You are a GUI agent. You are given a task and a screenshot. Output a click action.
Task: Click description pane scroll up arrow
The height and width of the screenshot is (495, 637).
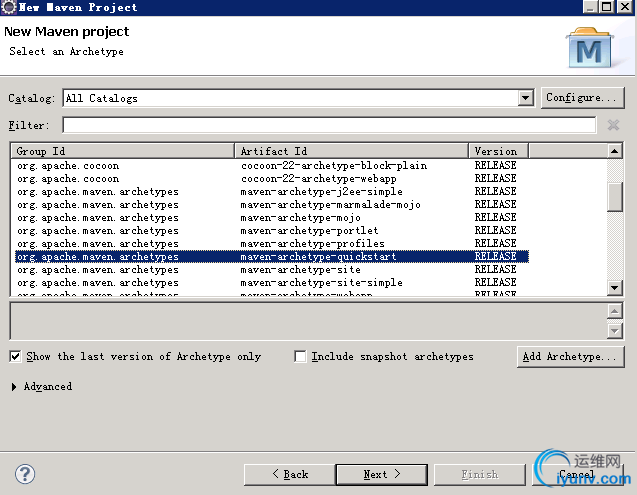pyautogui.click(x=615, y=311)
